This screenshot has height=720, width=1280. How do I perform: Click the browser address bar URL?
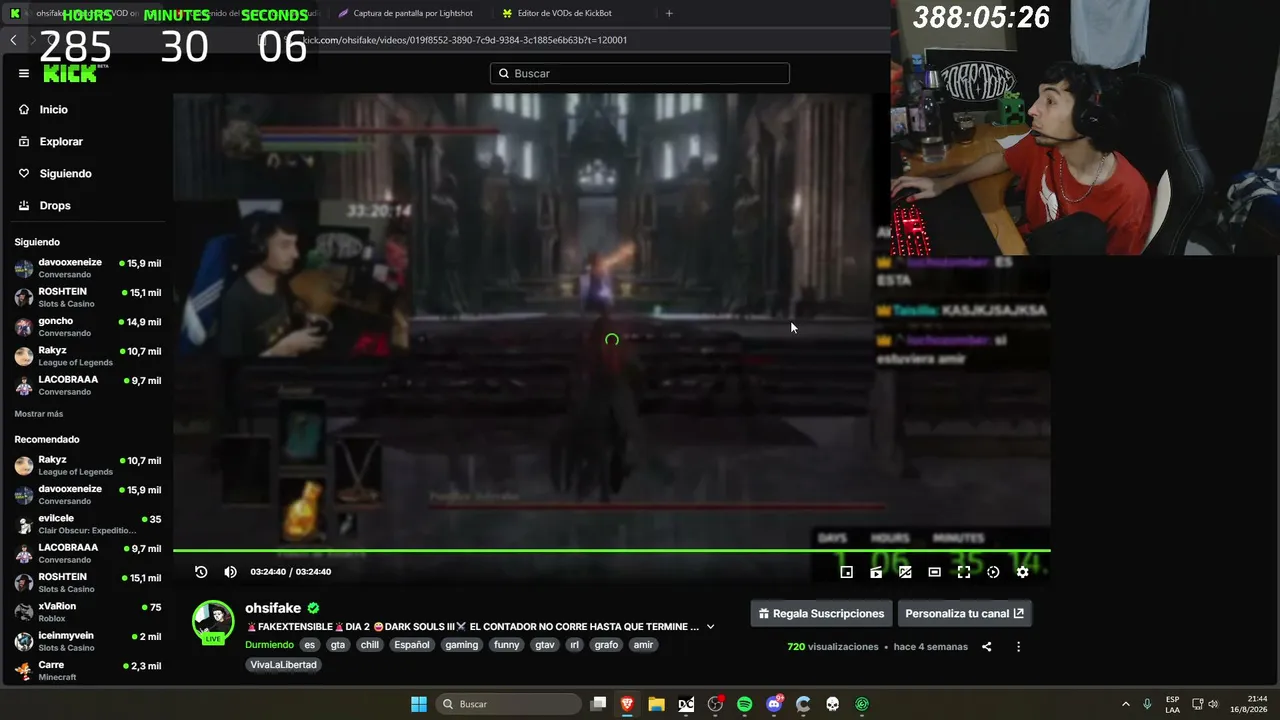[x=465, y=40]
